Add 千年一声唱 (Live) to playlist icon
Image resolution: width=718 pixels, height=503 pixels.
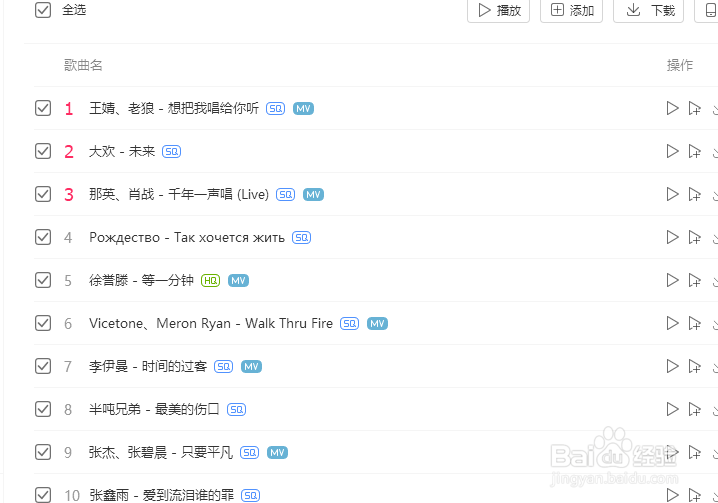[695, 194]
